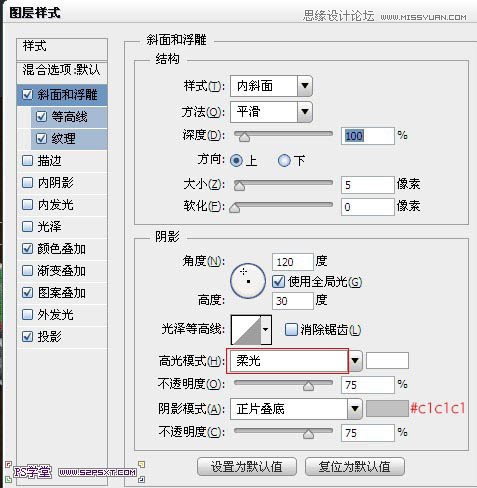Image resolution: width=477 pixels, height=488 pixels.
Task: Enable the 渐变叠加 checkbox
Action: tap(27, 271)
